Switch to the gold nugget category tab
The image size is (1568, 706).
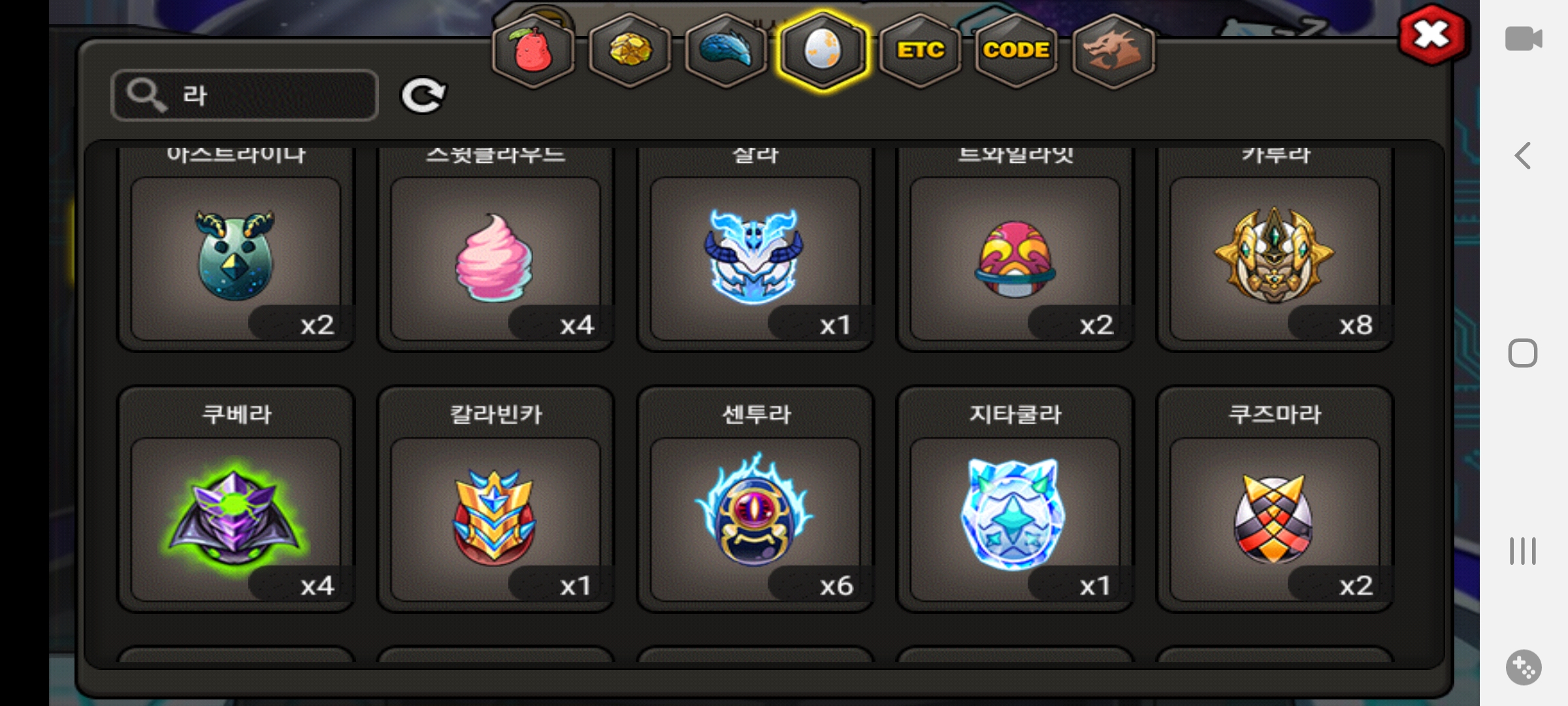(x=630, y=51)
